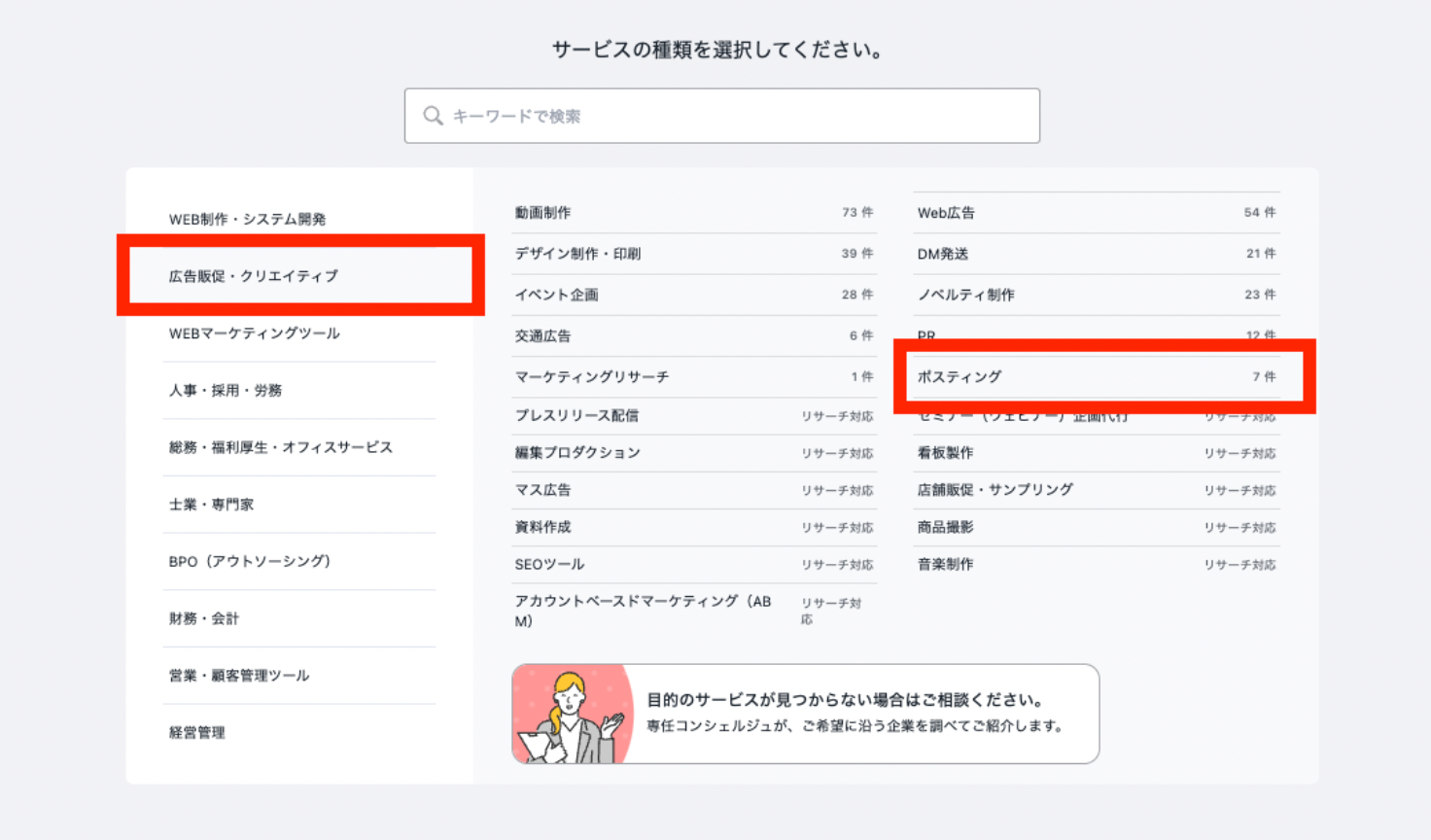This screenshot has width=1431, height=840.
Task: Open WEBマーケティングツール category
Action: [x=255, y=333]
